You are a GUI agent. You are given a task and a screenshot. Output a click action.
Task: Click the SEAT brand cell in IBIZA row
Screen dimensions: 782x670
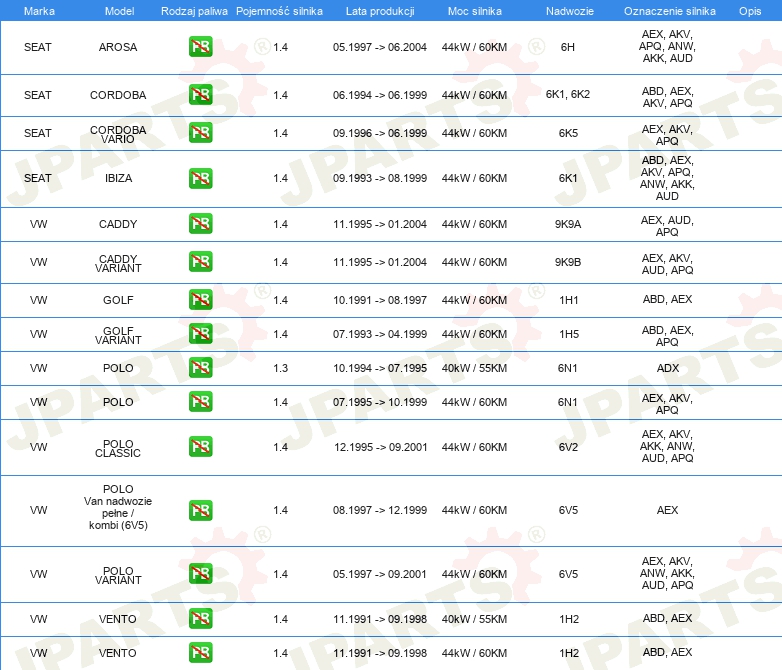[x=38, y=178]
